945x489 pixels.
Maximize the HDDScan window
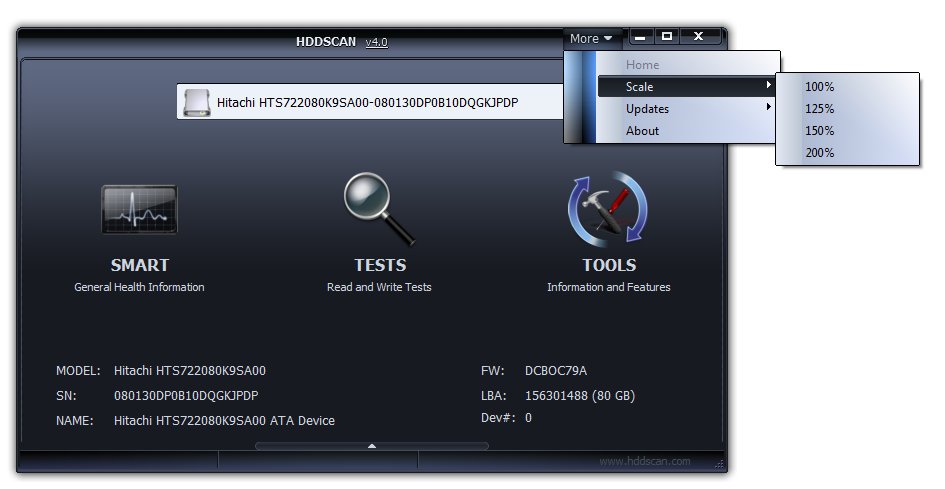point(667,37)
